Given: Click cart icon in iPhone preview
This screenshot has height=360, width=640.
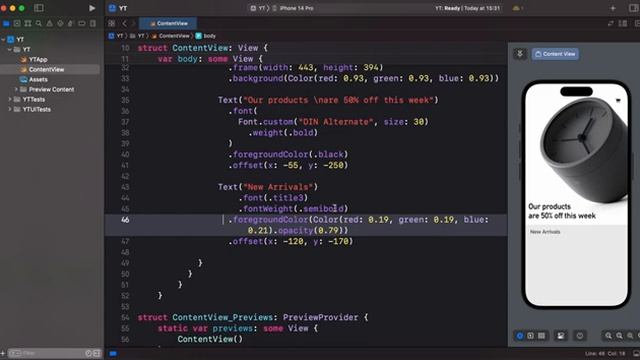Looking at the screenshot, I should coord(618,100).
